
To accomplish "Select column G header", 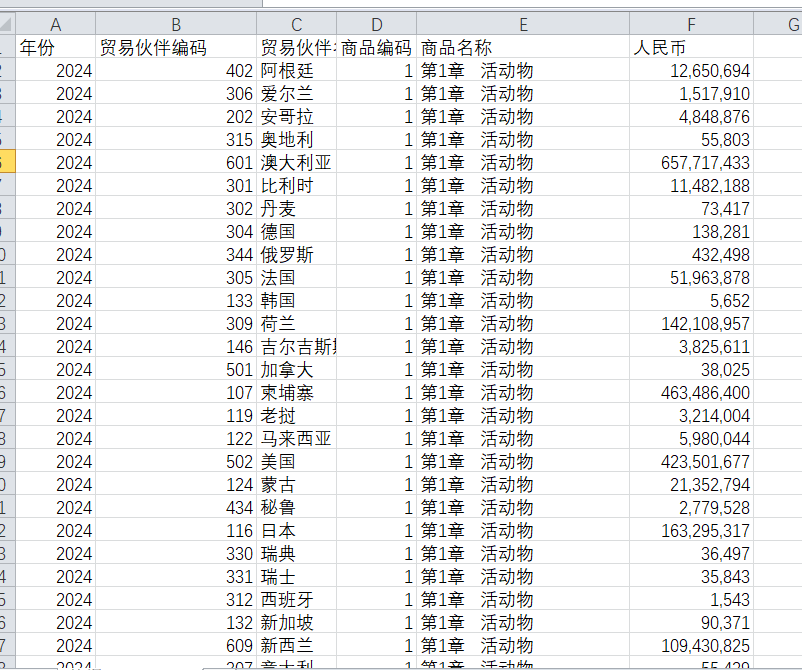I will pos(778,24).
